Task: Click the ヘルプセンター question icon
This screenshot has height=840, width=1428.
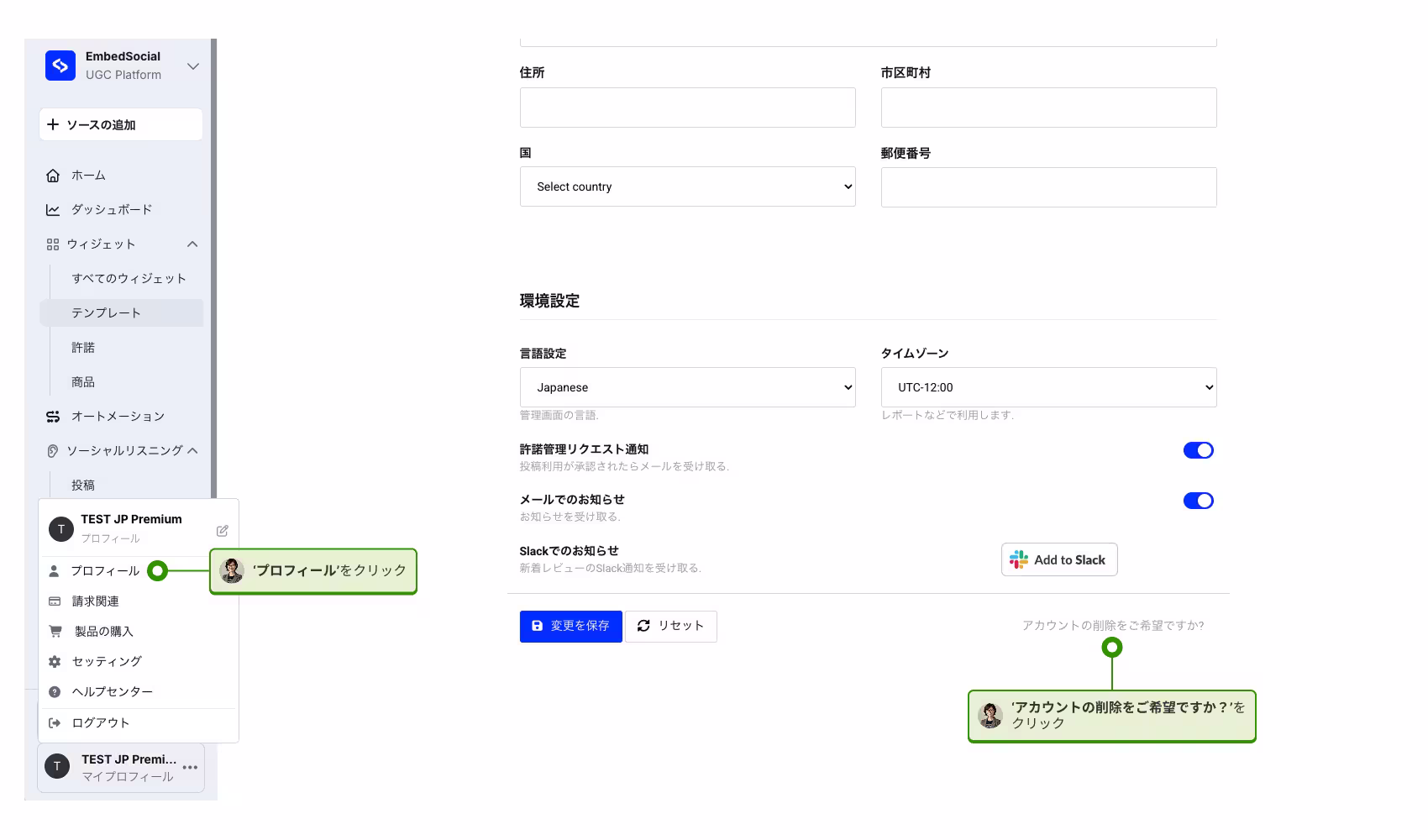Action: 55,692
